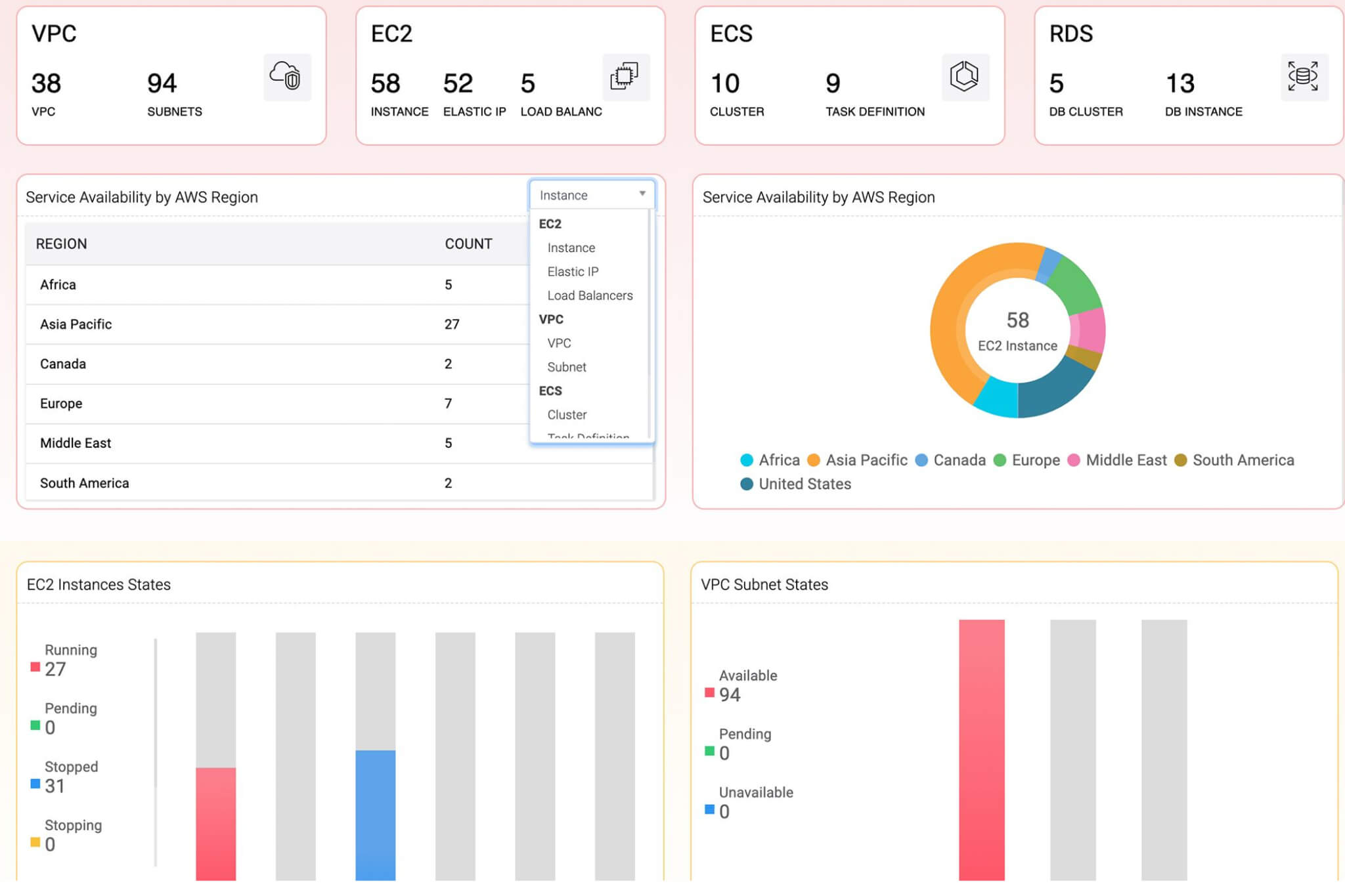Click the Europe row in the region table

point(263,403)
